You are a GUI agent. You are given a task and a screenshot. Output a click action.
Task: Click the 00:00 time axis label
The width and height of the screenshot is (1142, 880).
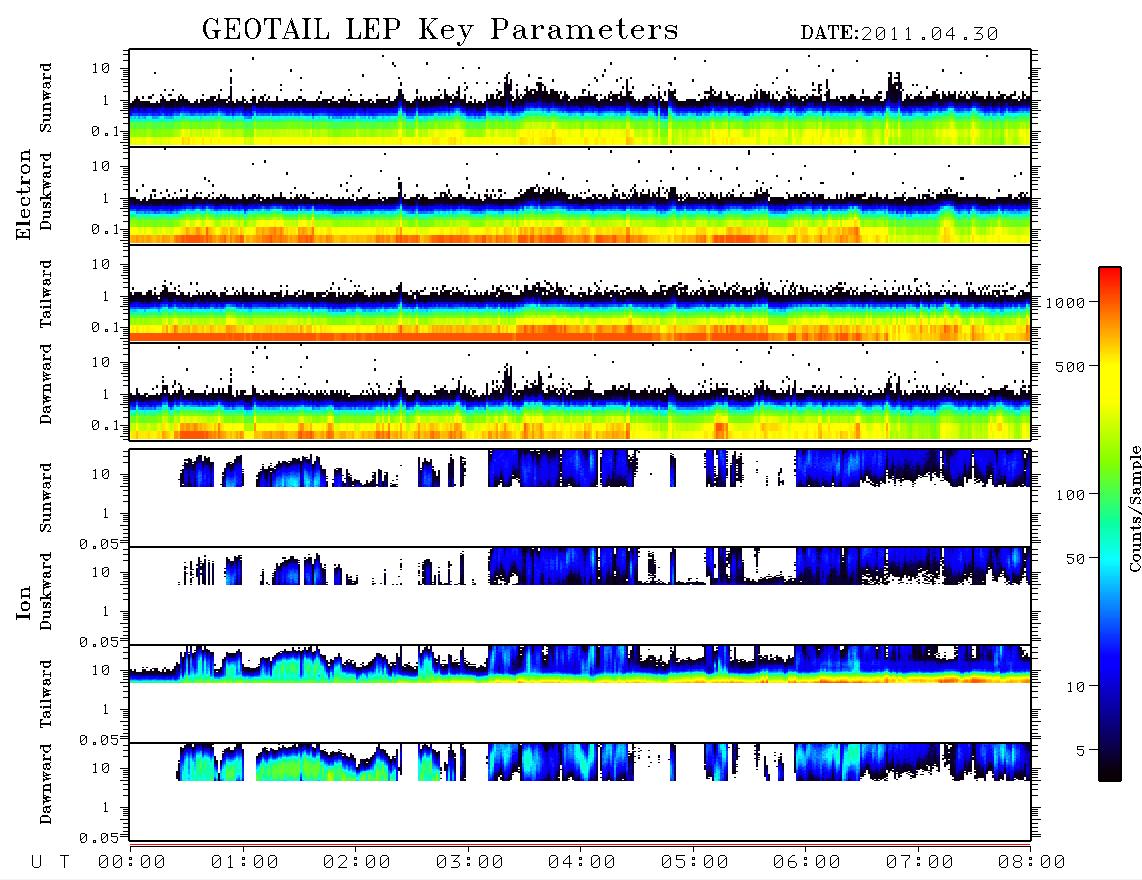pyautogui.click(x=132, y=862)
